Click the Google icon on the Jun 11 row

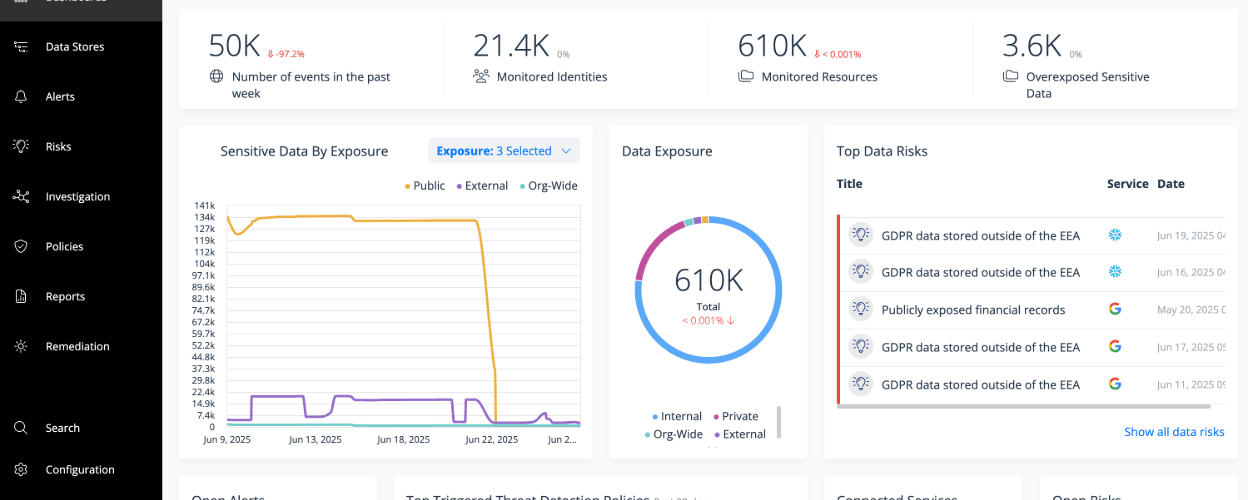click(x=1115, y=384)
